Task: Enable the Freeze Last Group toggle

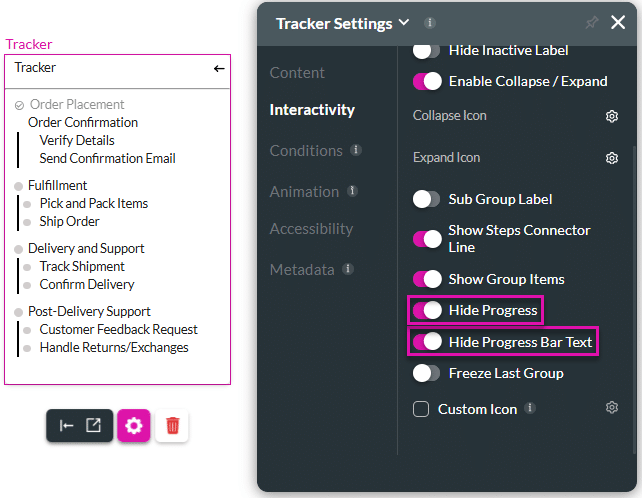Action: coord(427,373)
